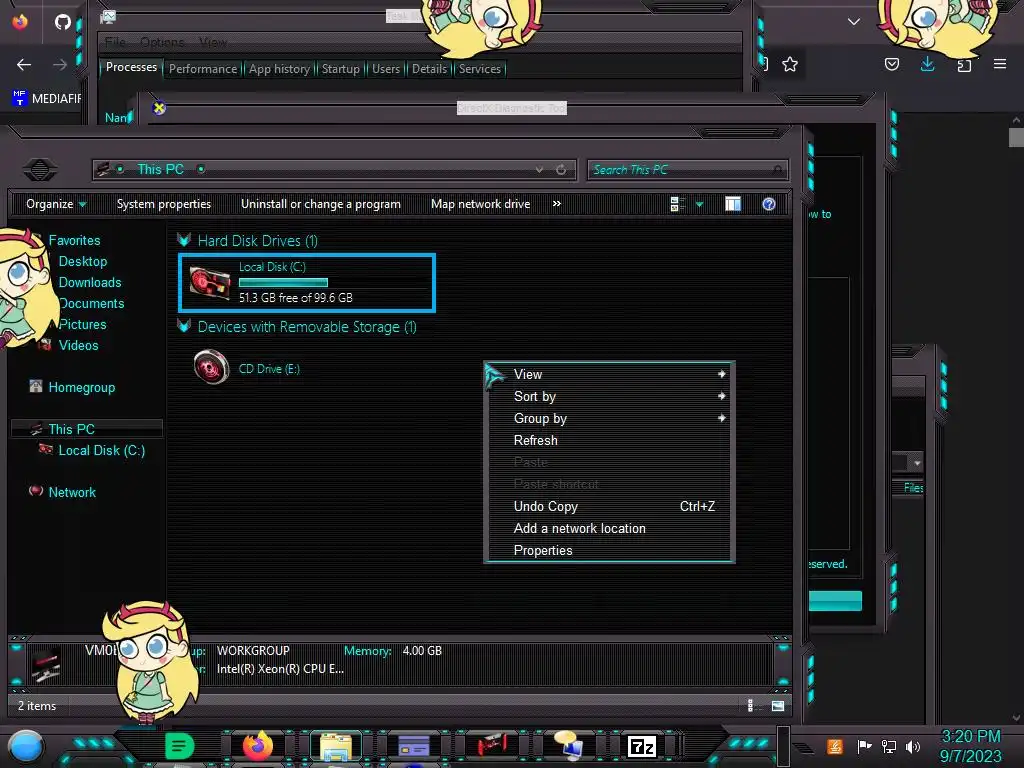This screenshot has width=1024, height=768.
Task: Switch to Performance tab in Task Manager
Action: point(203,69)
